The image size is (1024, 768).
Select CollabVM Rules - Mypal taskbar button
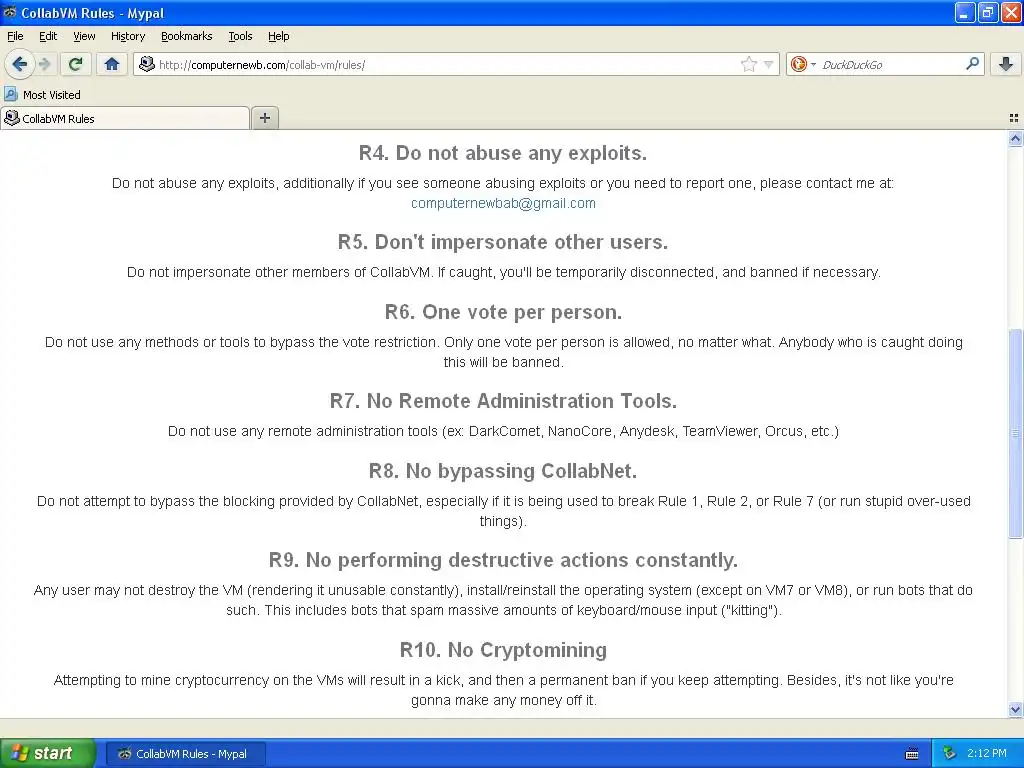pos(185,754)
